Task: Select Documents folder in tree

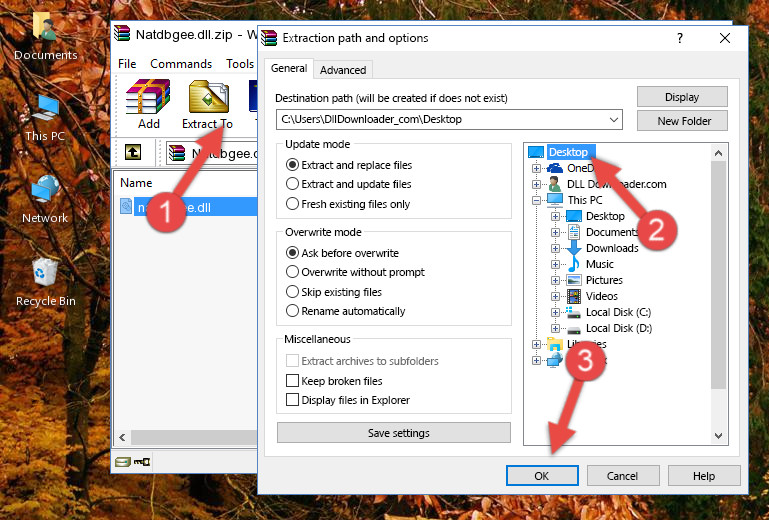Action: [x=612, y=232]
